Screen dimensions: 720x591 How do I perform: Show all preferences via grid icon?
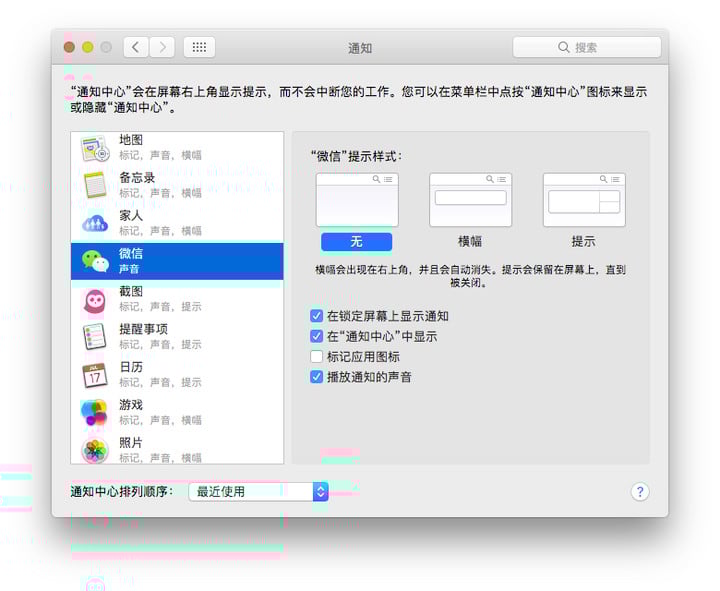point(199,47)
